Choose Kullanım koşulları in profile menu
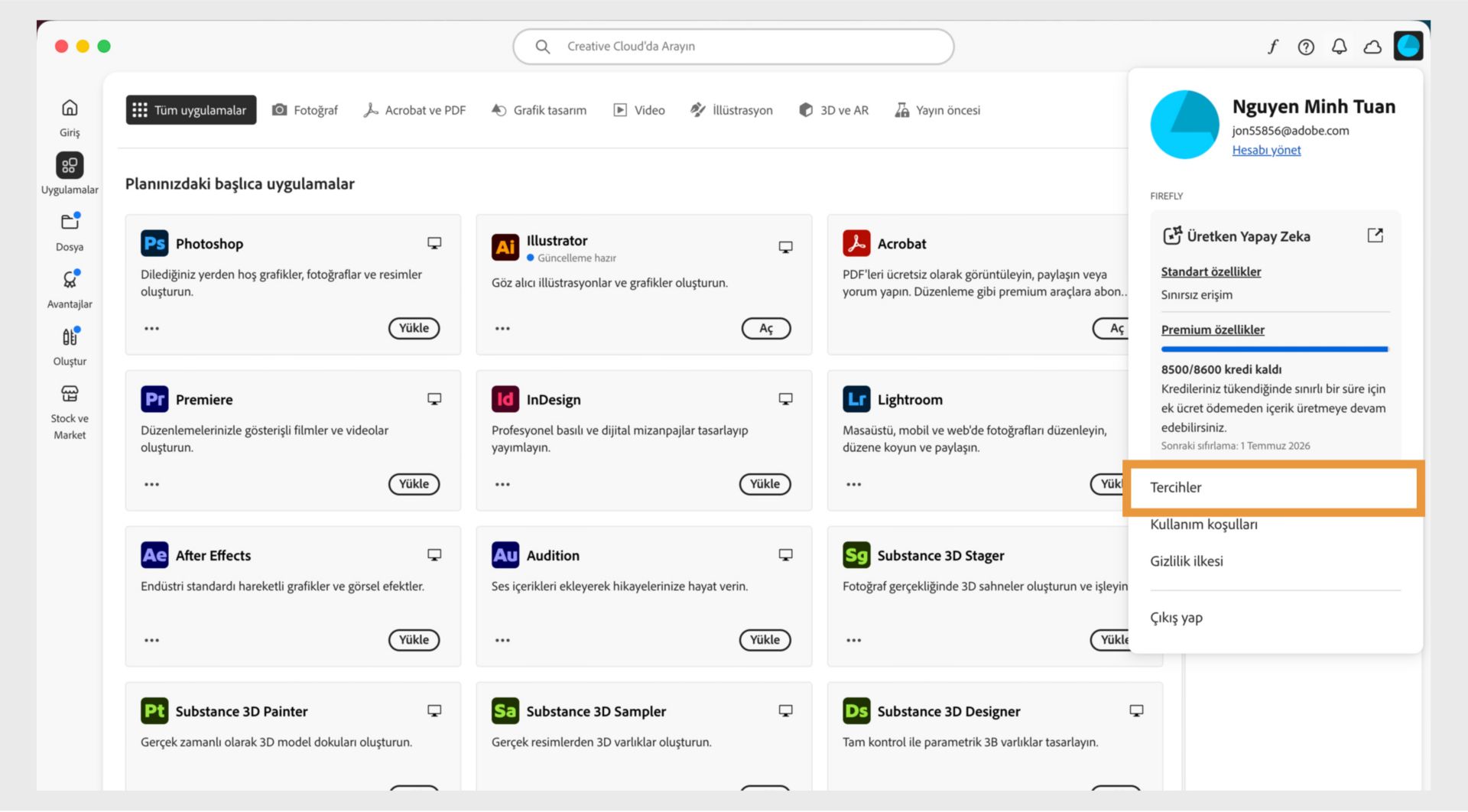Screen dimensions: 1468x812 point(1203,525)
